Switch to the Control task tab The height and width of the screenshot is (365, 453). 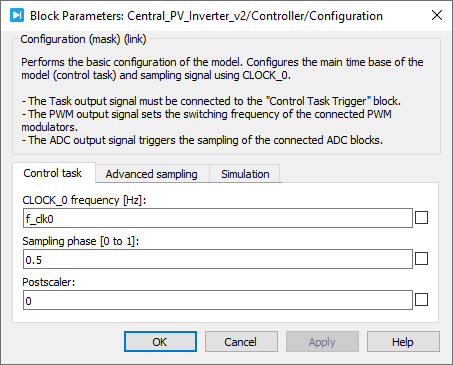[x=53, y=173]
